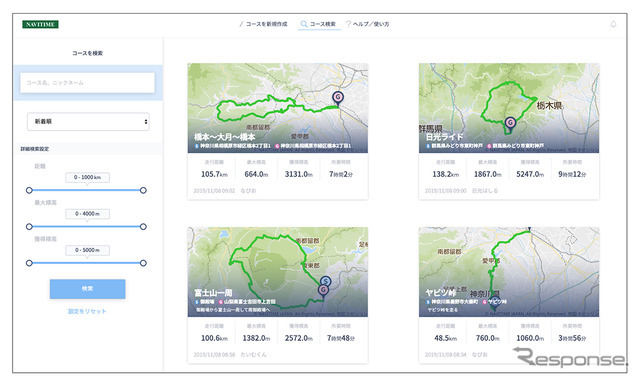Click the right handle of 獲得標高 slider
Image resolution: width=640 pixels, height=379 pixels.
point(143,263)
